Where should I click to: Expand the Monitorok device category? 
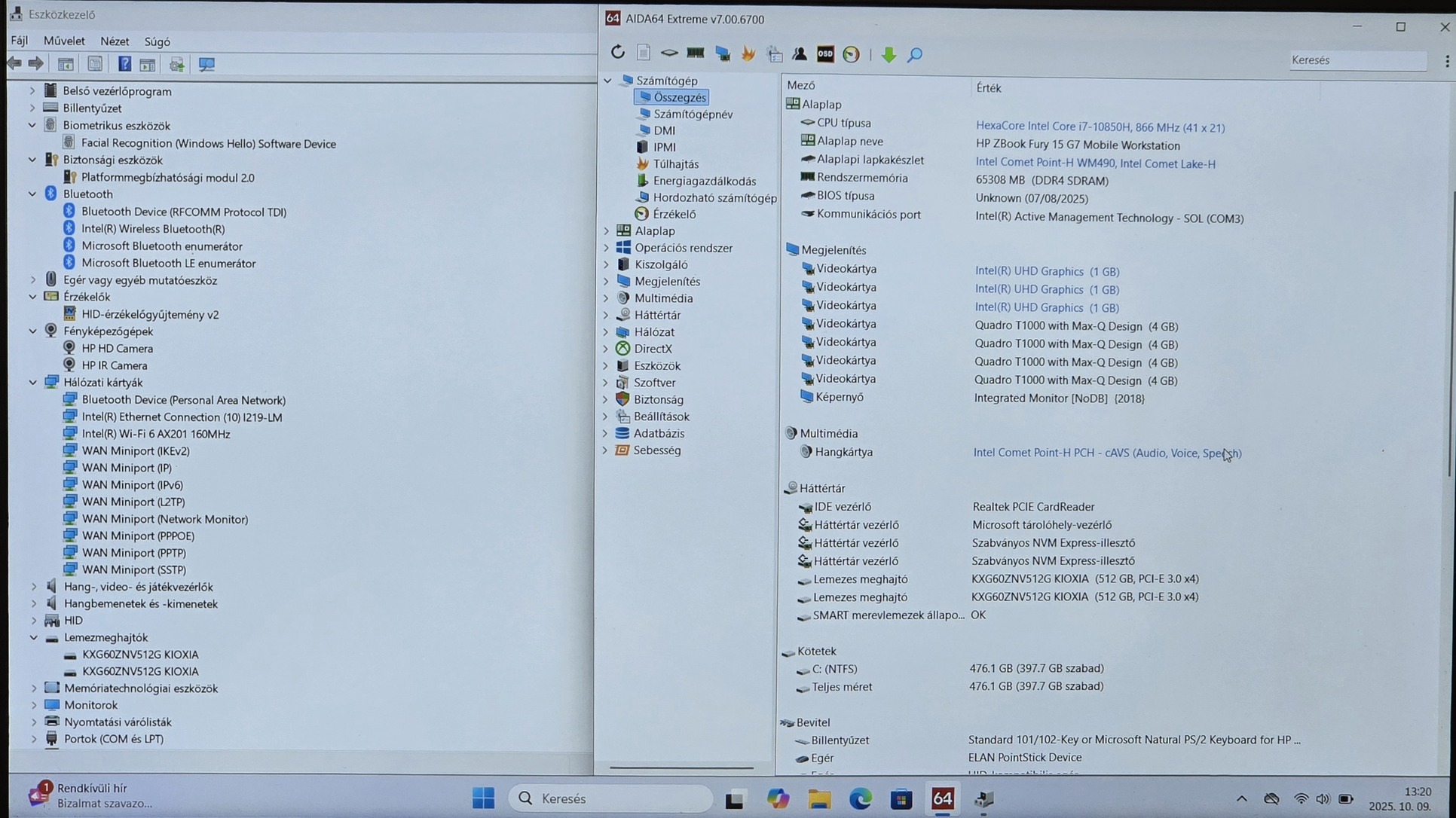34,706
